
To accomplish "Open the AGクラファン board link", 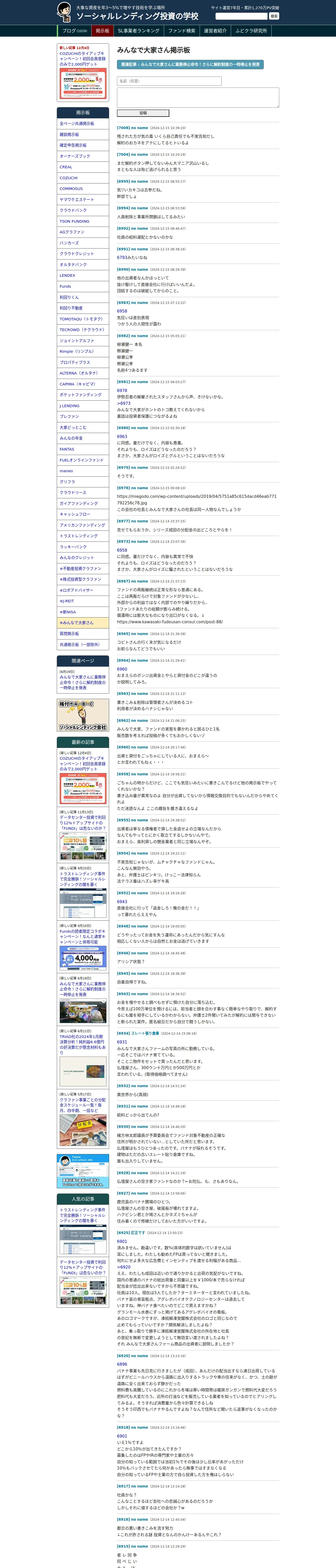I will (x=83, y=232).
